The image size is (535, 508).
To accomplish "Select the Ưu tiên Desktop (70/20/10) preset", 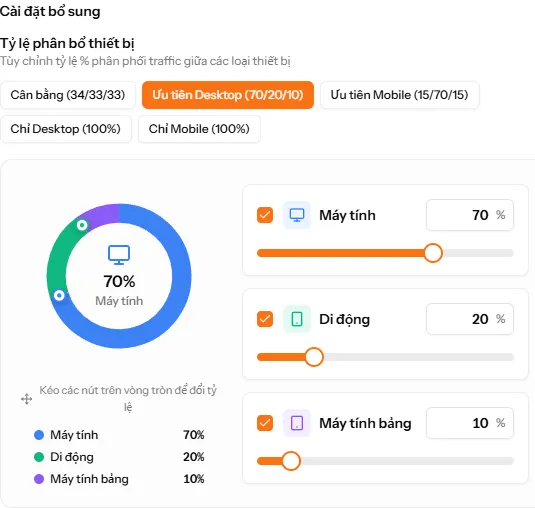I will [x=228, y=95].
